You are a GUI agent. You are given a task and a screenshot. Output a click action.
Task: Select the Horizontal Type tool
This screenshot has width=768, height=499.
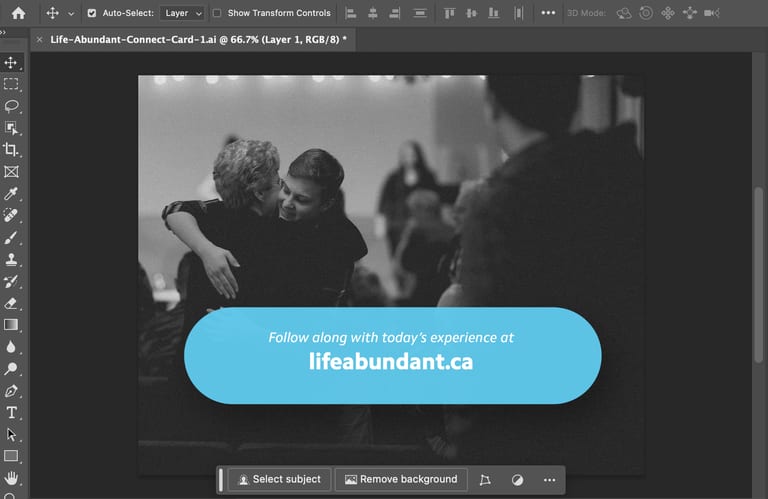coord(11,413)
